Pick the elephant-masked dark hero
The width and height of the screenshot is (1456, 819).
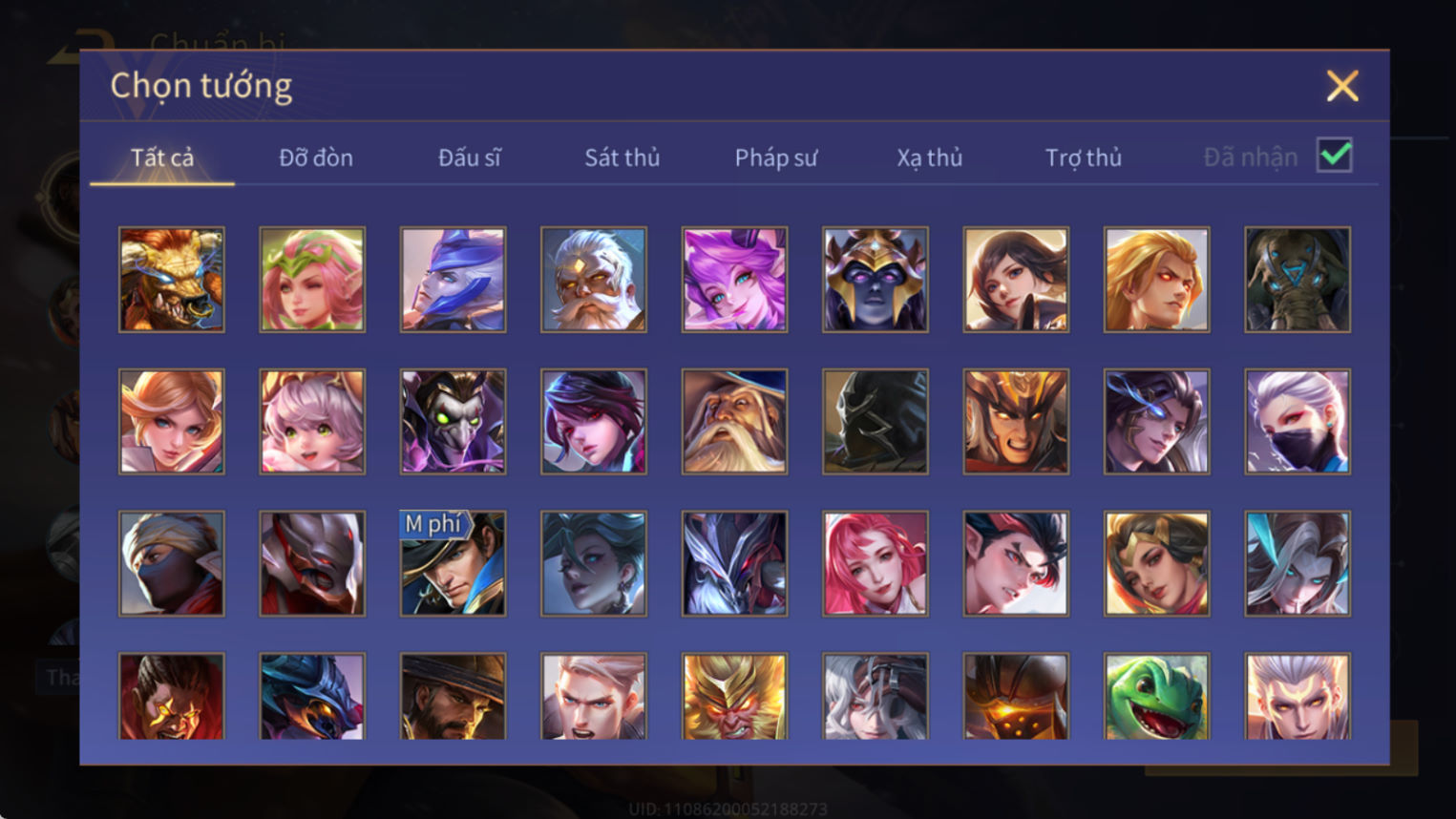click(x=1298, y=280)
